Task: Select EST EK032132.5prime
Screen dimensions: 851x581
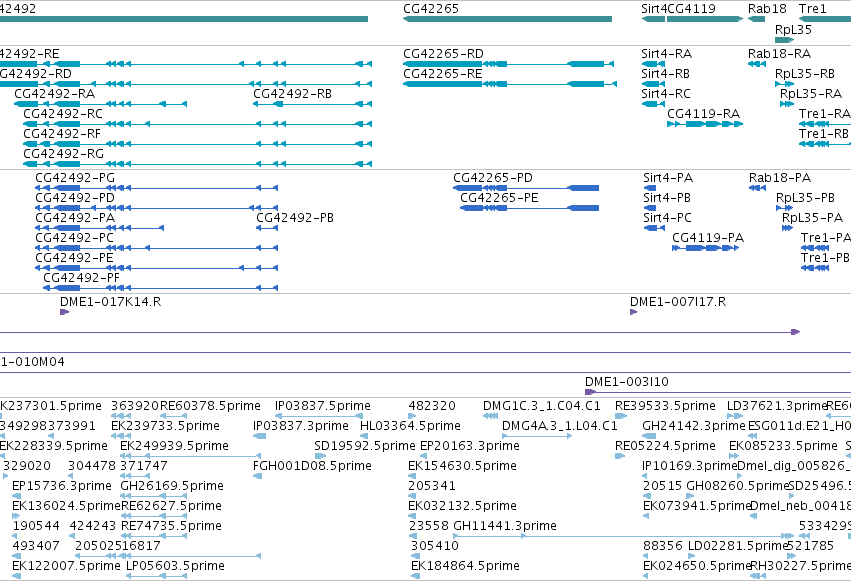Action: click(411, 516)
